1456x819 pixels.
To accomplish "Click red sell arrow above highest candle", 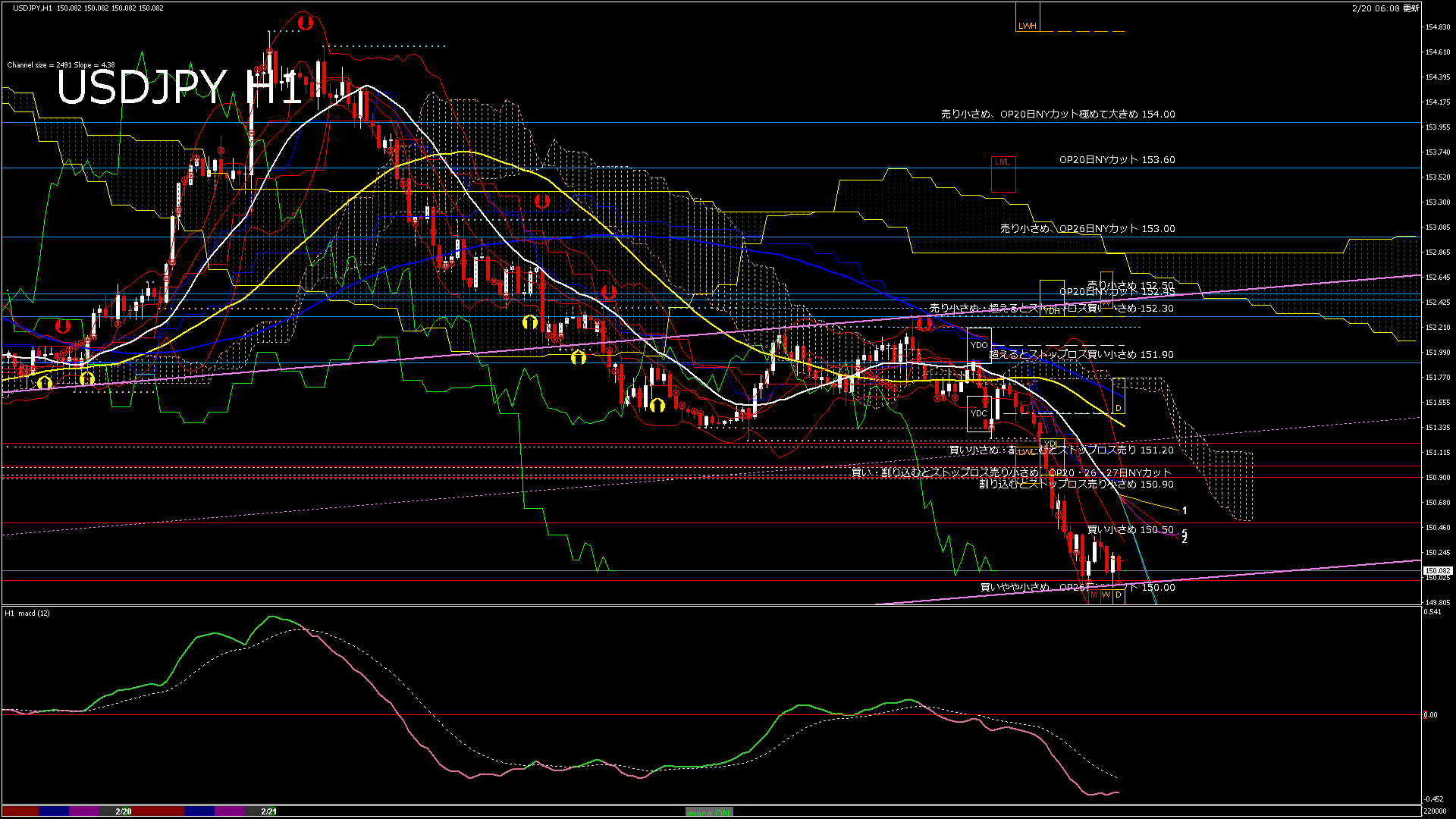I will 305,23.
